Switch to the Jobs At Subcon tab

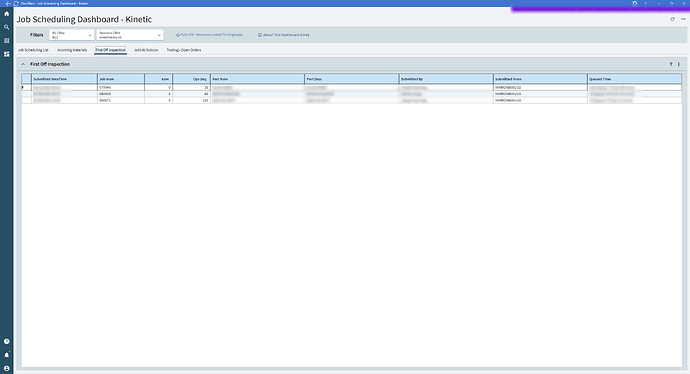[x=146, y=50]
